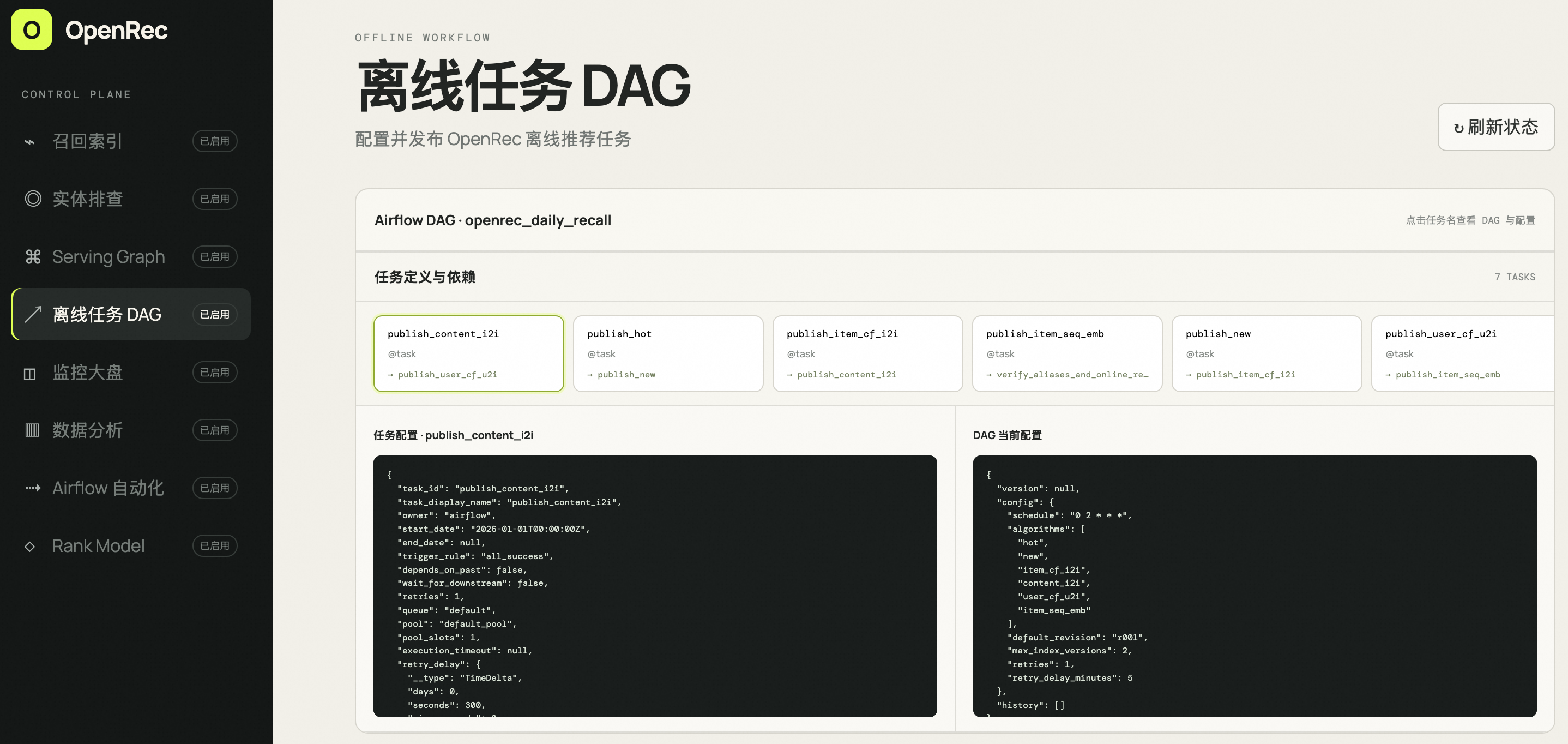Click the 数据分析 bars icon
This screenshot has height=744, width=1568.
32,430
